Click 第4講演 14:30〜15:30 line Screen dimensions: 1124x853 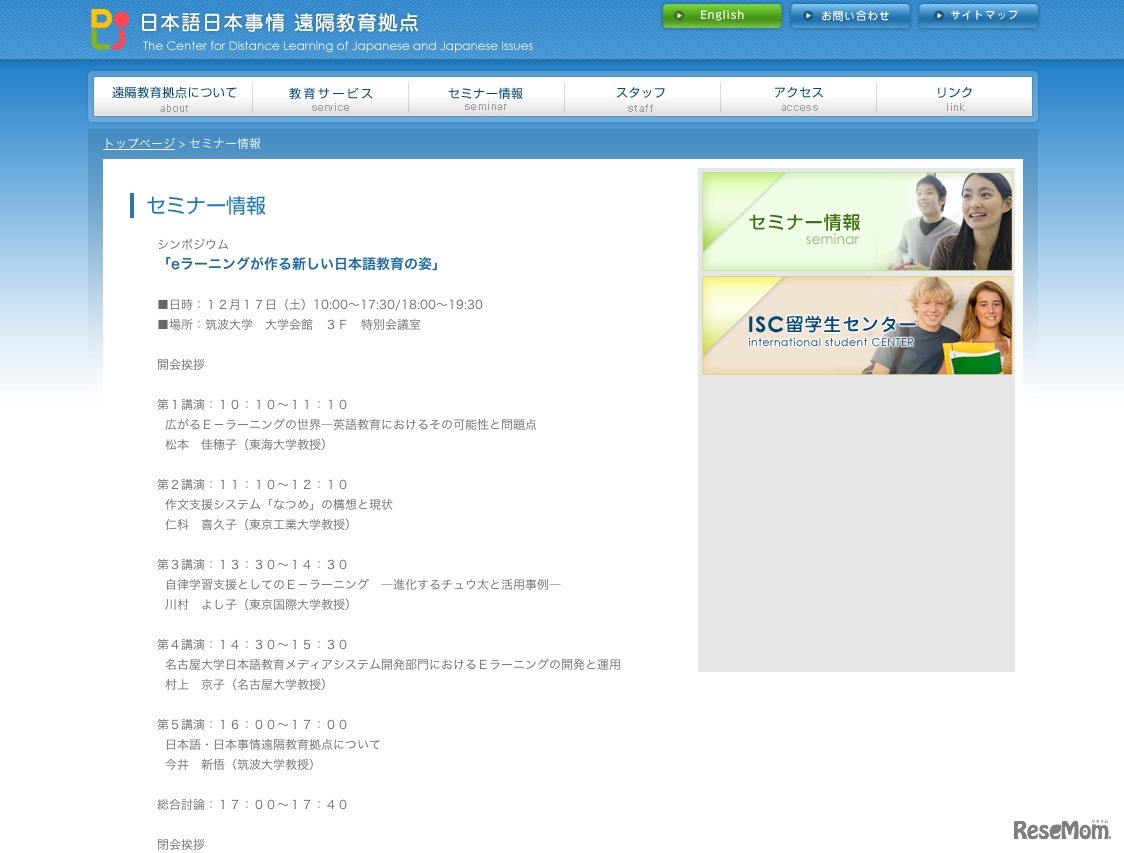pos(252,644)
